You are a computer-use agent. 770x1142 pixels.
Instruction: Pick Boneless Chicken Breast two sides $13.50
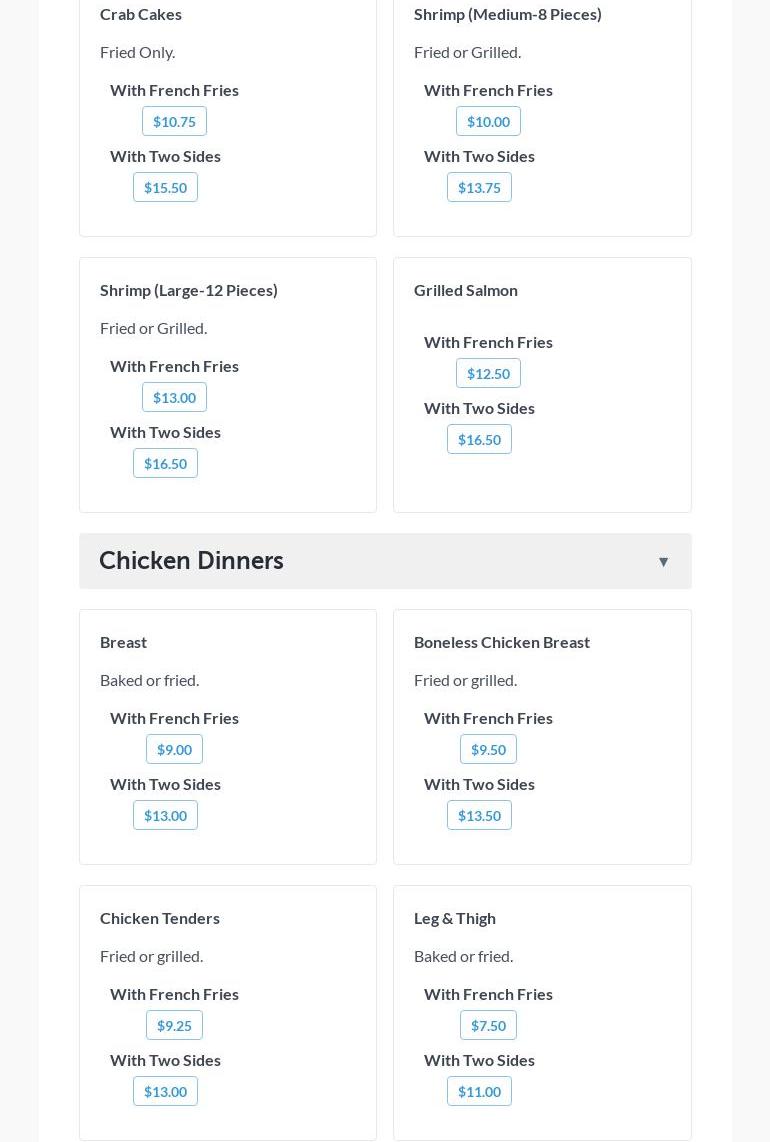(479, 816)
